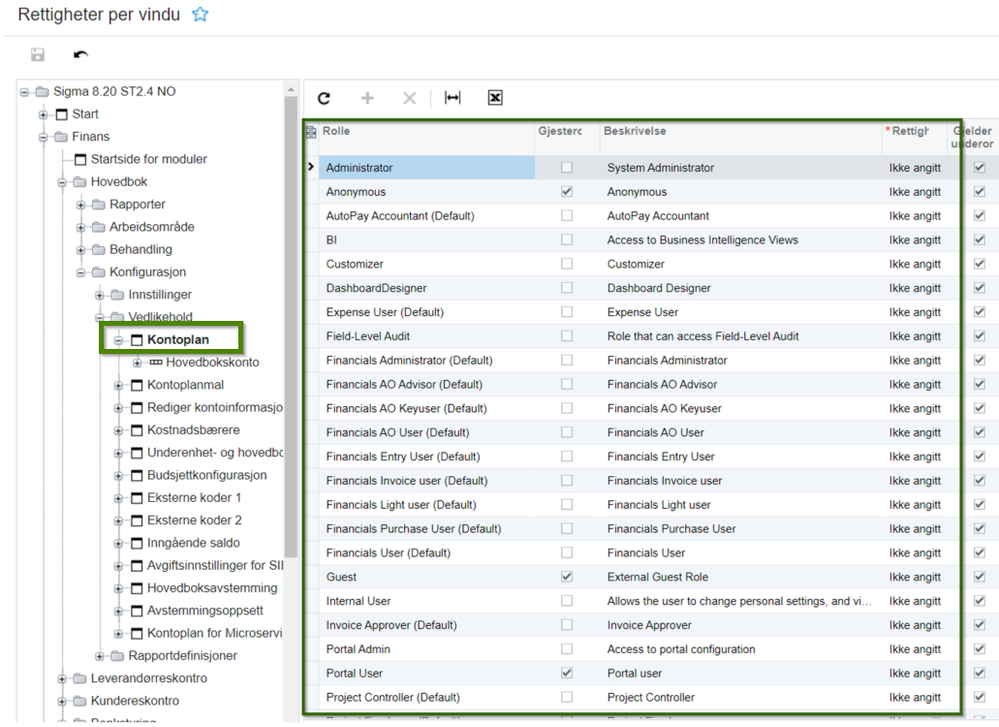999x727 pixels.
Task: Export grid to Excel
Action: [x=495, y=97]
